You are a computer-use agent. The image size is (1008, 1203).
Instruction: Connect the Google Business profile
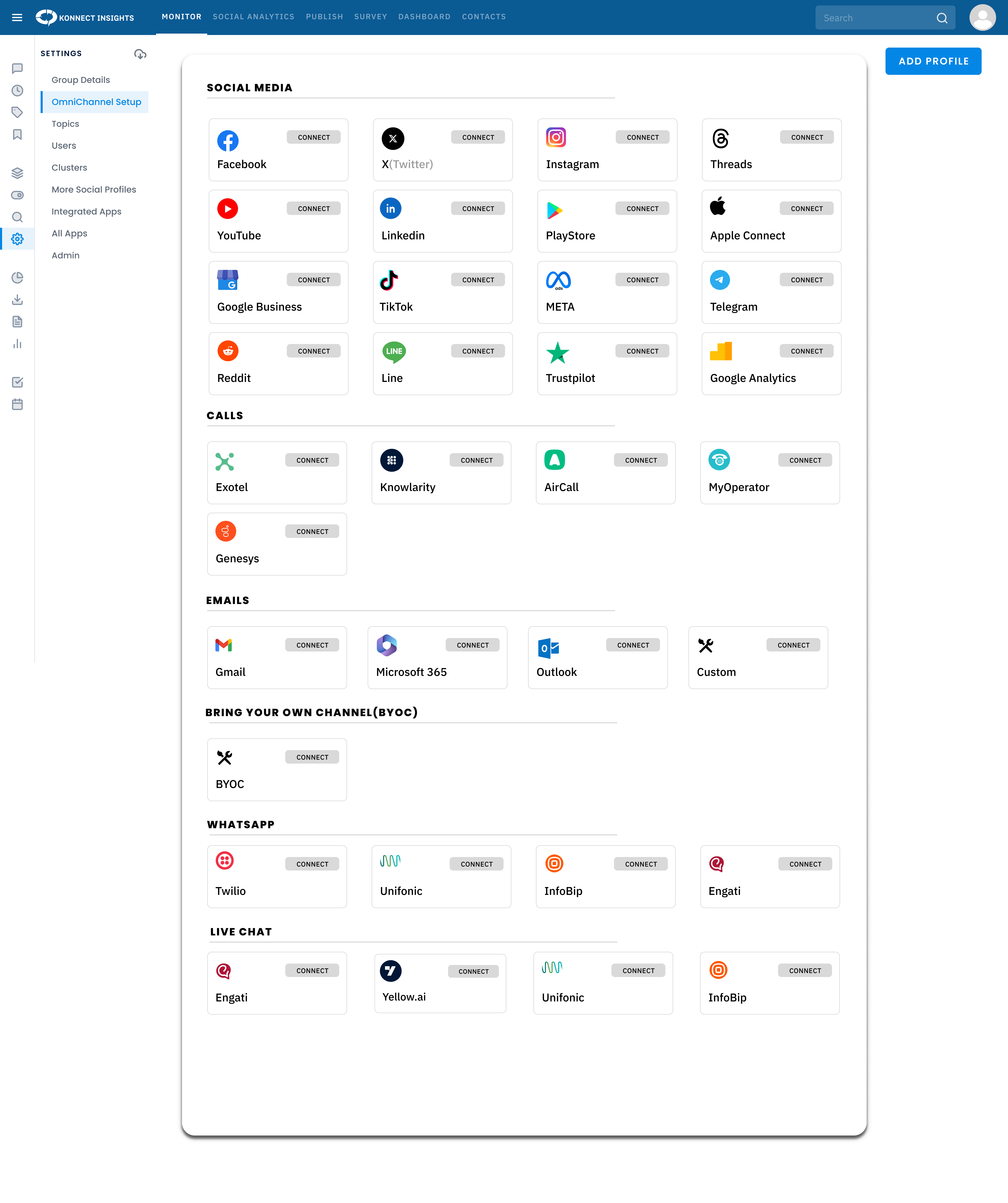[313, 280]
